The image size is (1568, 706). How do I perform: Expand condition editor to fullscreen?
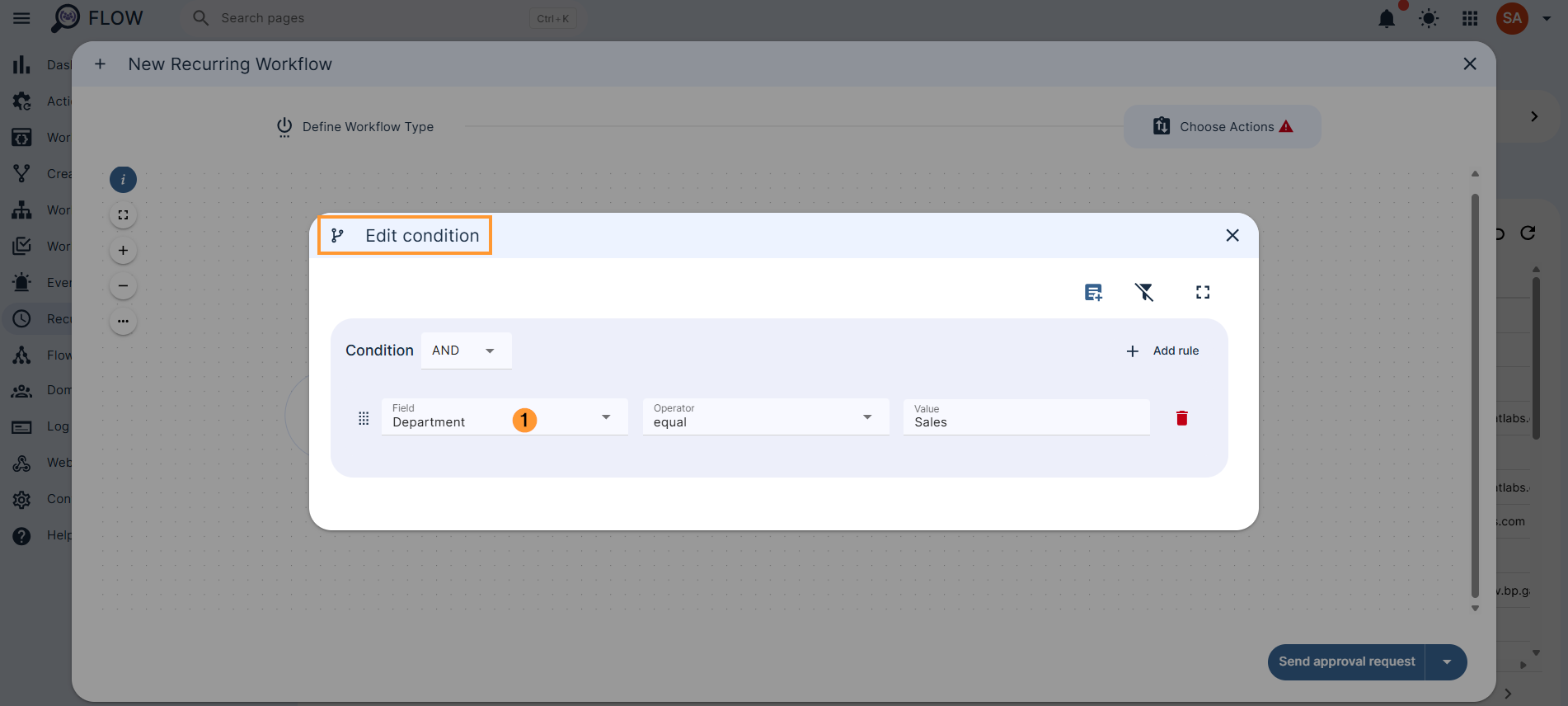coord(1203,292)
